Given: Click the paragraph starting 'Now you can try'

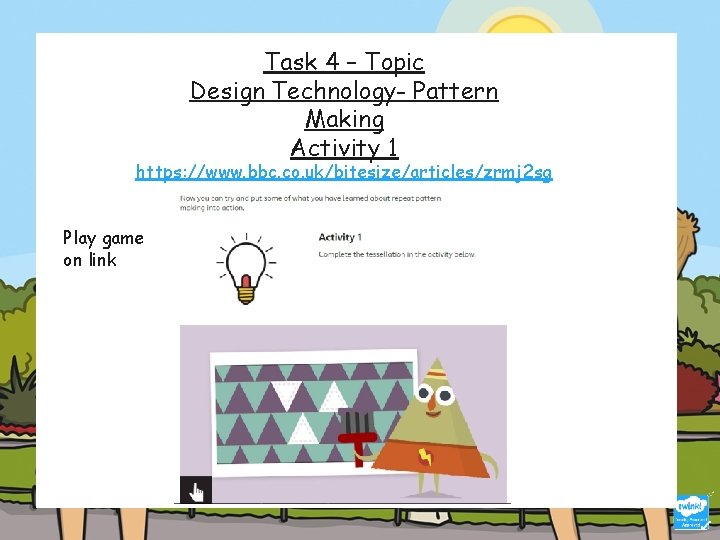Looking at the screenshot, I should [x=310, y=202].
